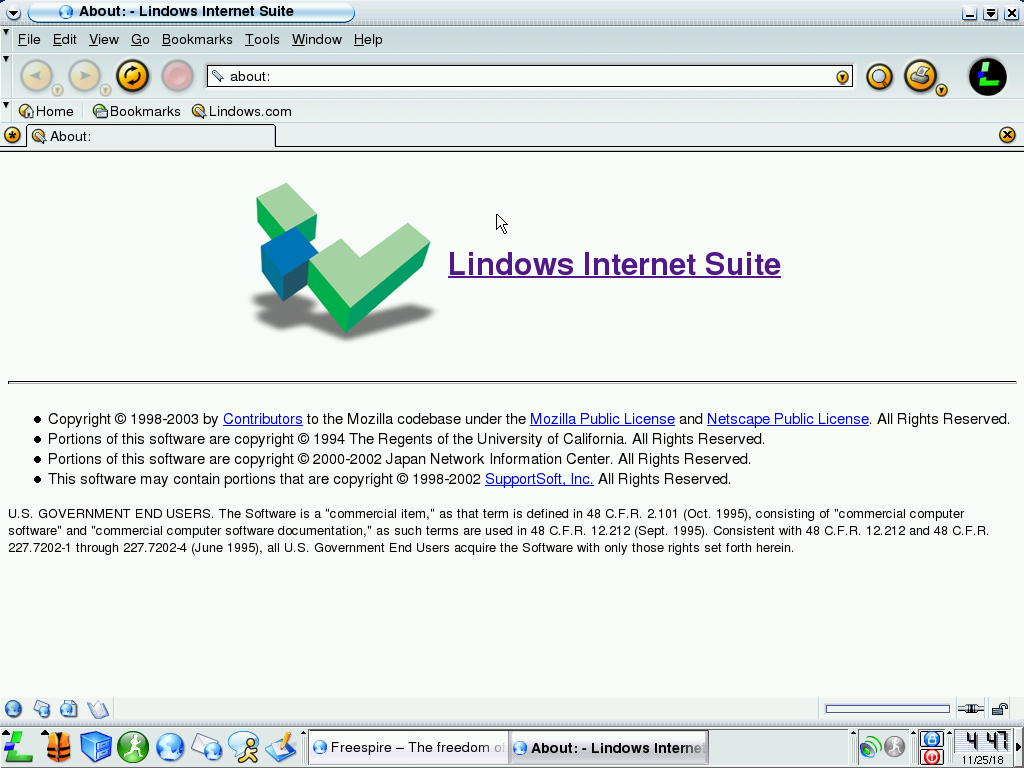Open the Back button history dropdown arrow
Screen dimensions: 1024x768
(x=57, y=89)
